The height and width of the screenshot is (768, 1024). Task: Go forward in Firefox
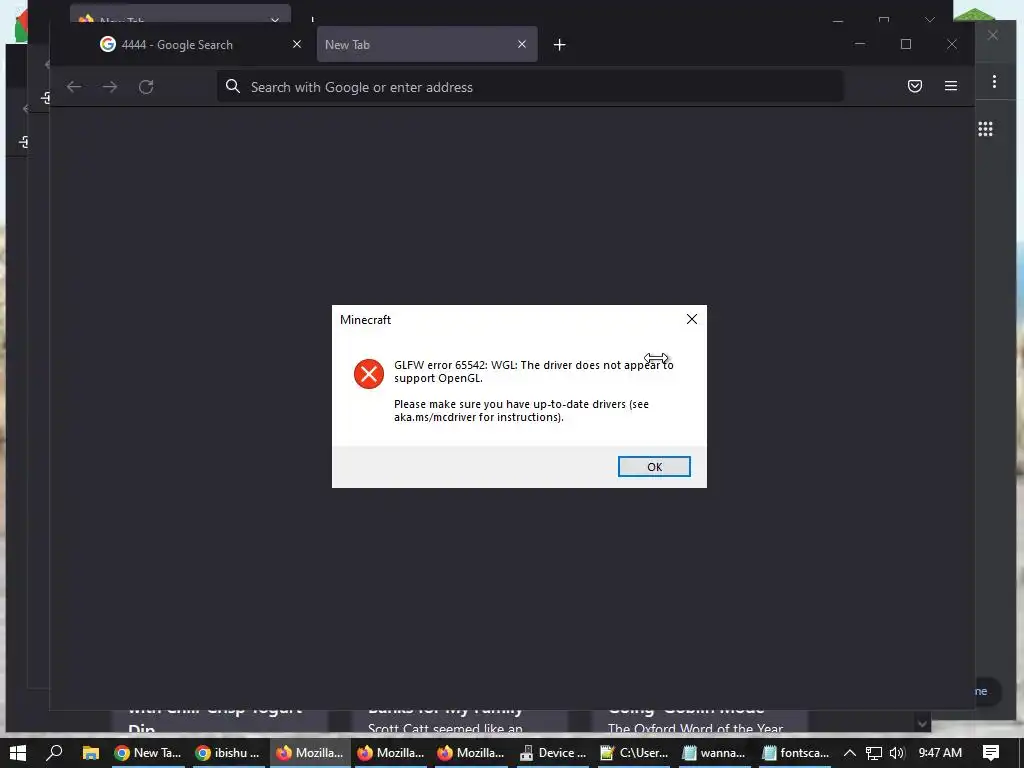(110, 87)
